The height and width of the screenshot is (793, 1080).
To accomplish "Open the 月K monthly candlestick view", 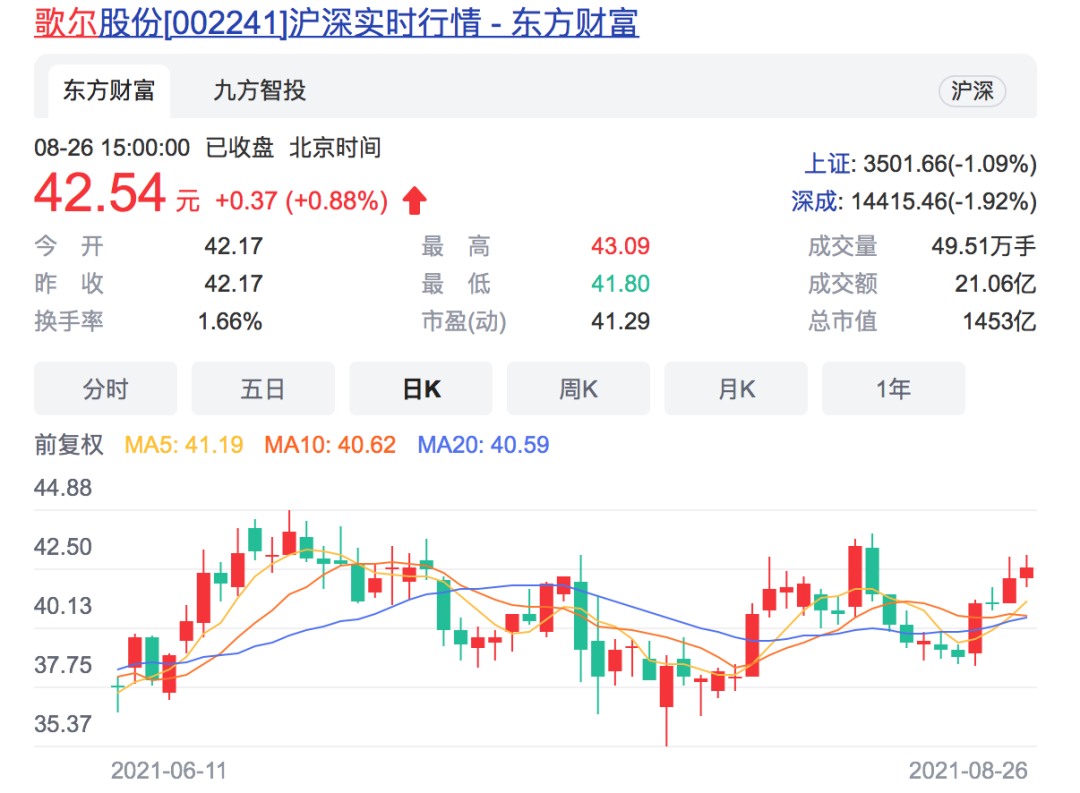I will pyautogui.click(x=736, y=389).
